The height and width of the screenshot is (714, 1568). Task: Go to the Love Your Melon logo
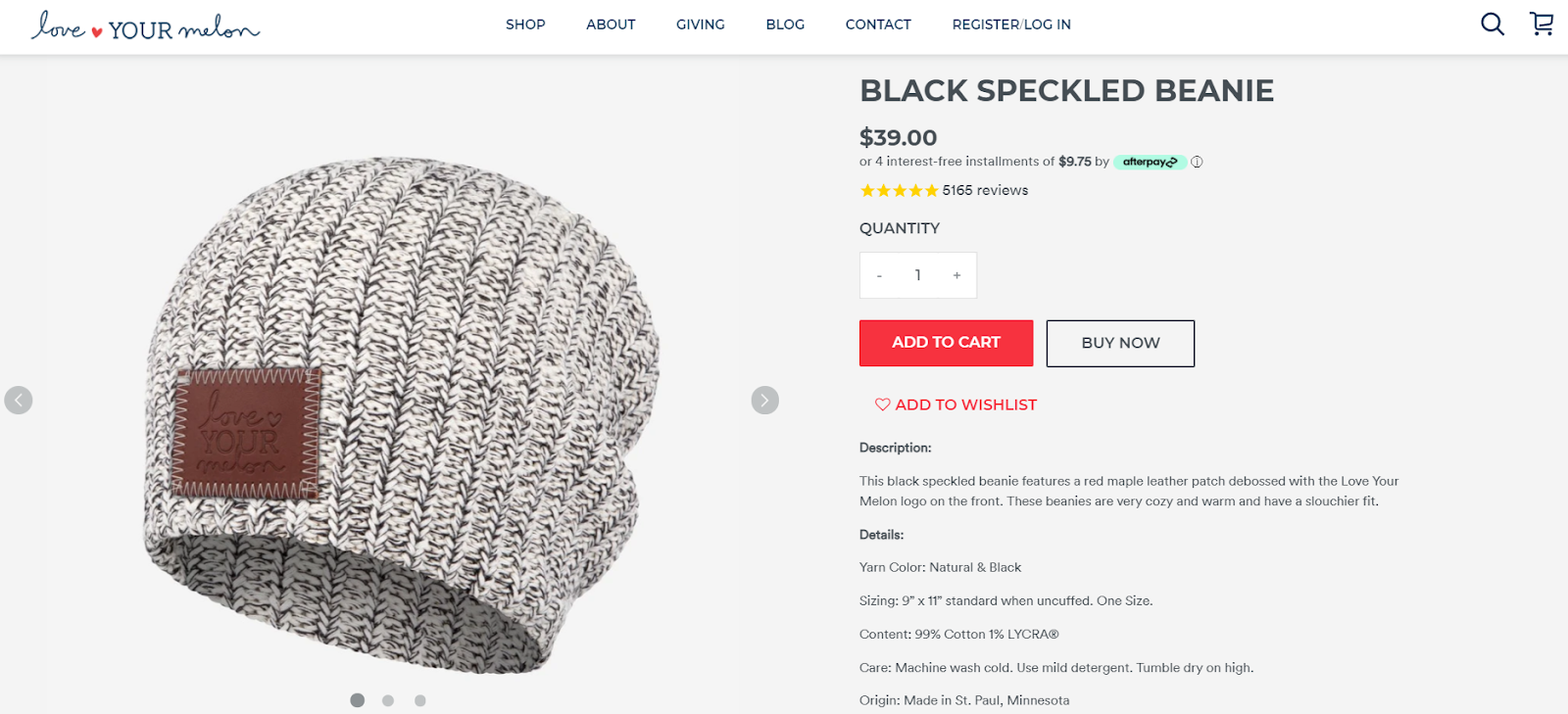click(x=145, y=26)
